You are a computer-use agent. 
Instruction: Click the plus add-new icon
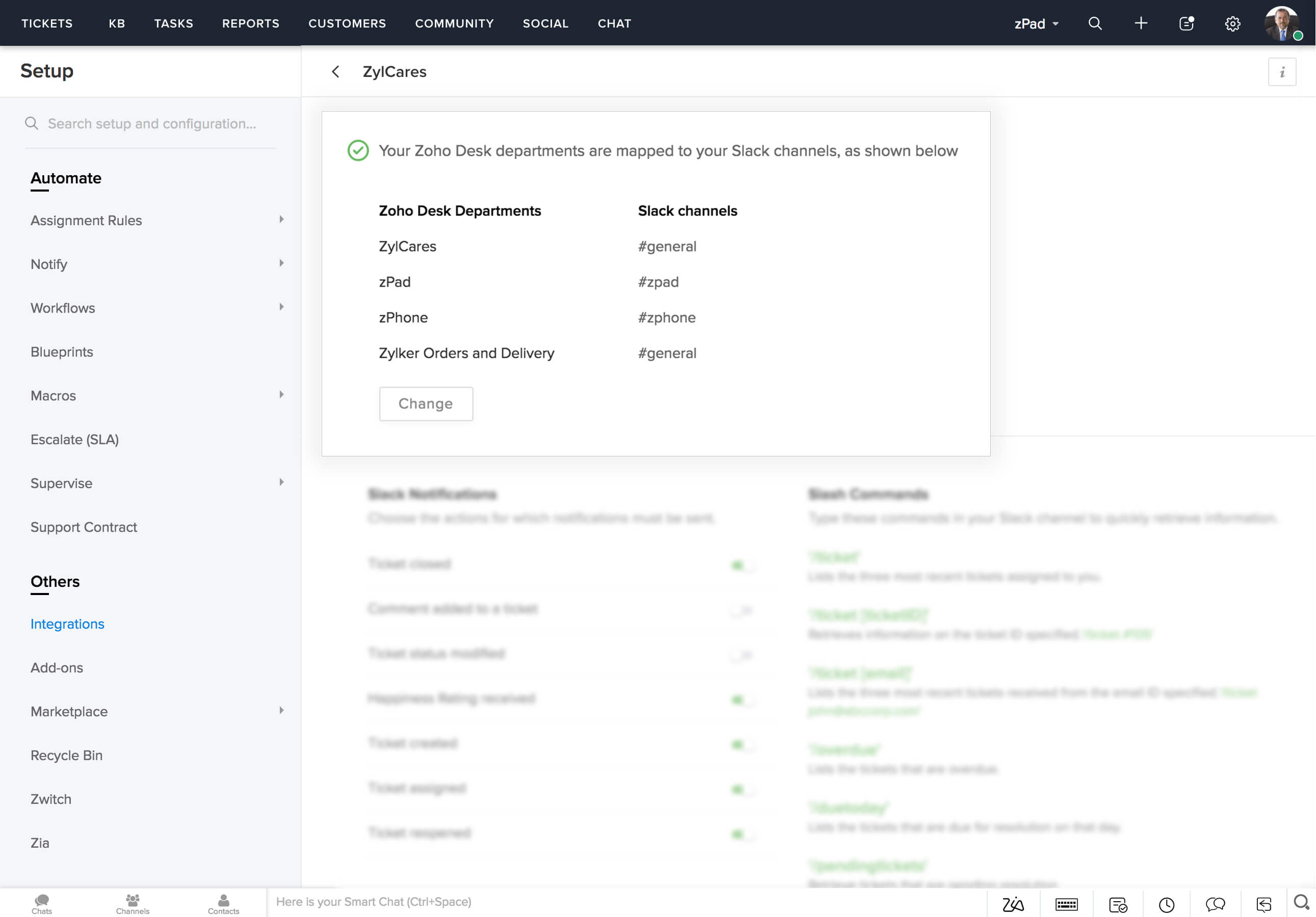[1141, 23]
